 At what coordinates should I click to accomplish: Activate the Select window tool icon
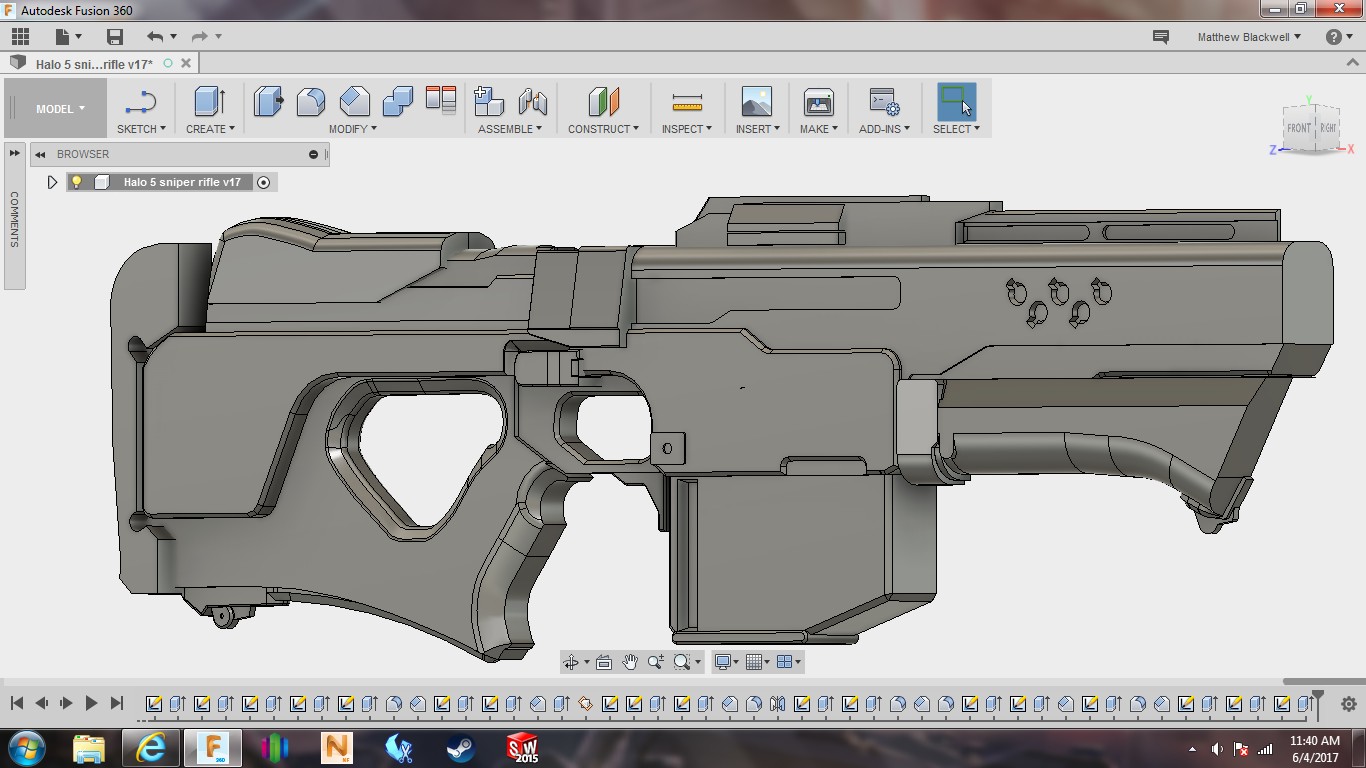point(956,102)
